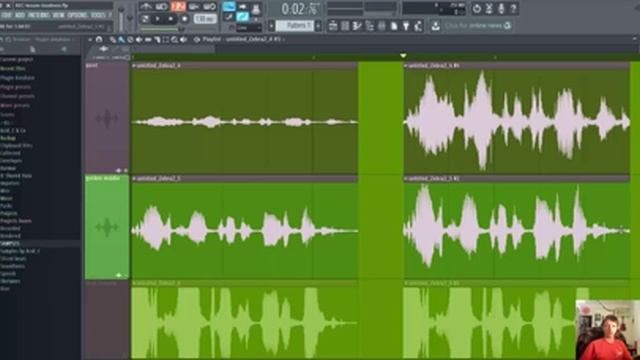The height and width of the screenshot is (360, 640).
Task: Click the webcam video thumbnail
Action: tap(608, 330)
